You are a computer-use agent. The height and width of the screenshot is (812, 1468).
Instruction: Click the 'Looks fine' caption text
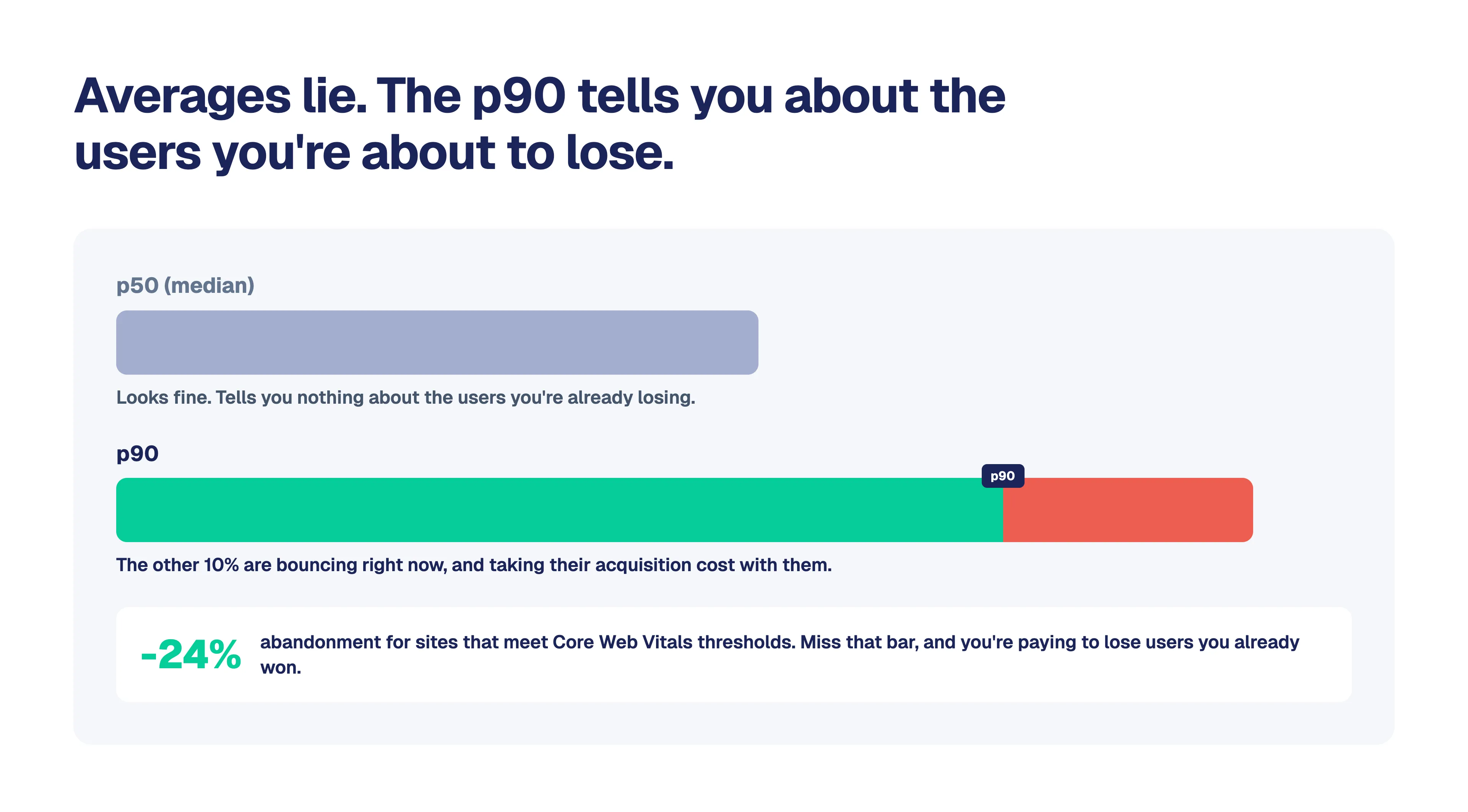[406, 397]
